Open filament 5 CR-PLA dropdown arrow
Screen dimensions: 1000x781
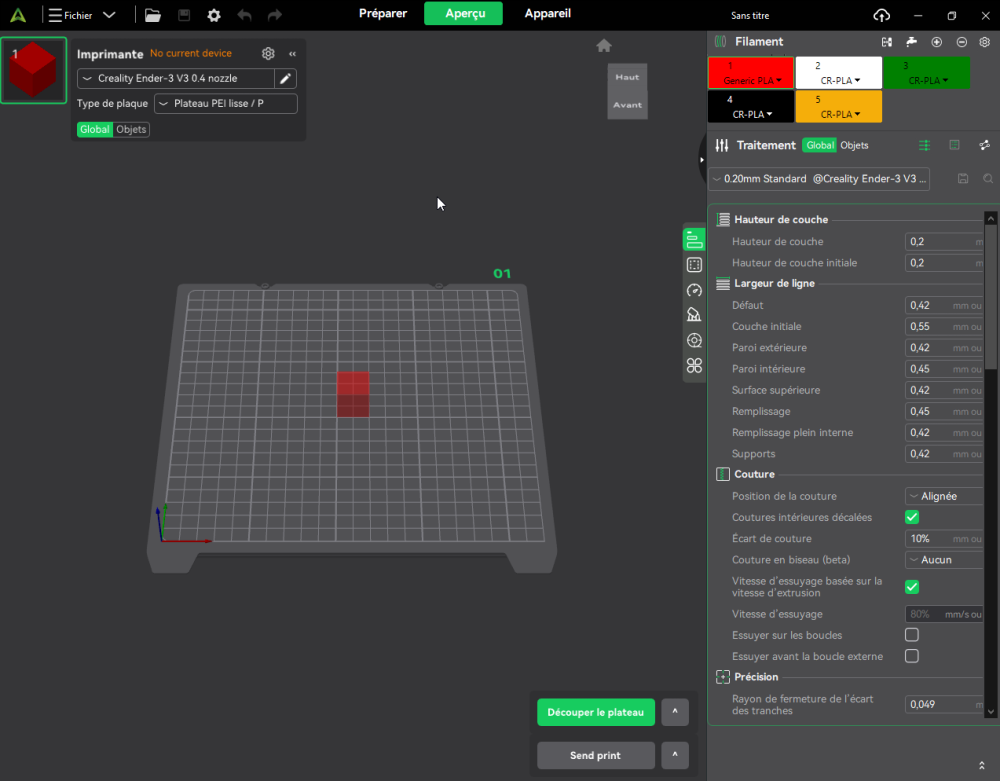point(858,115)
